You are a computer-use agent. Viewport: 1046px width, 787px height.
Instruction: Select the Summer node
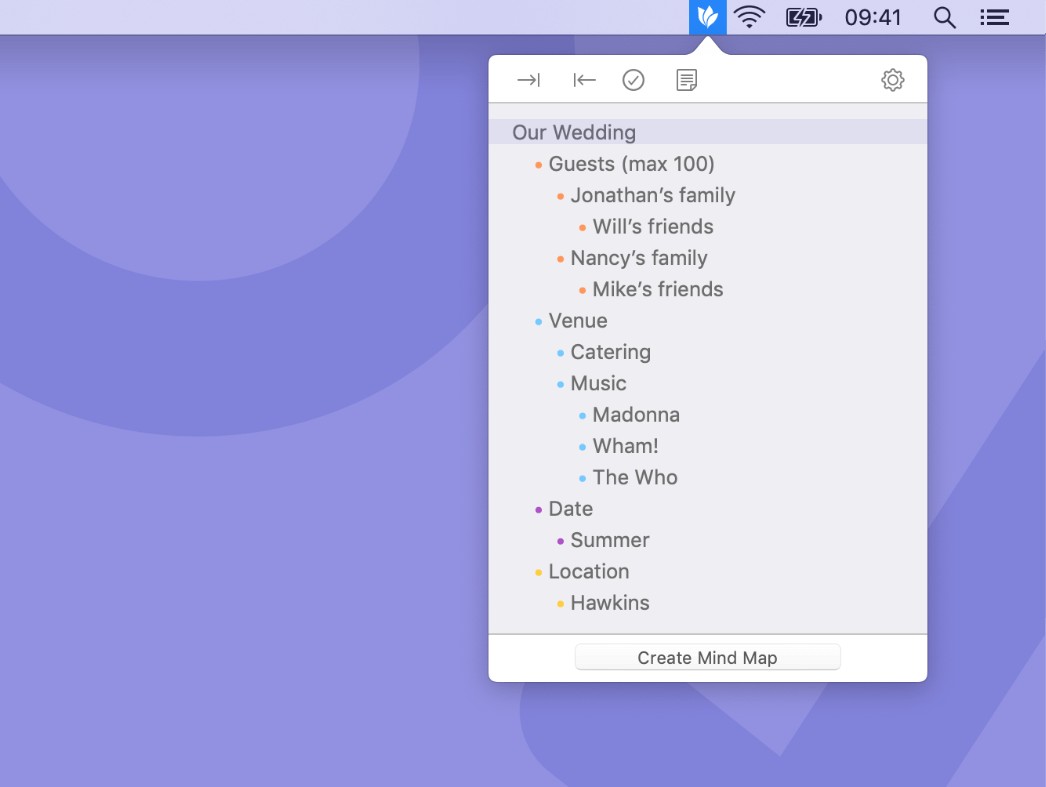610,539
